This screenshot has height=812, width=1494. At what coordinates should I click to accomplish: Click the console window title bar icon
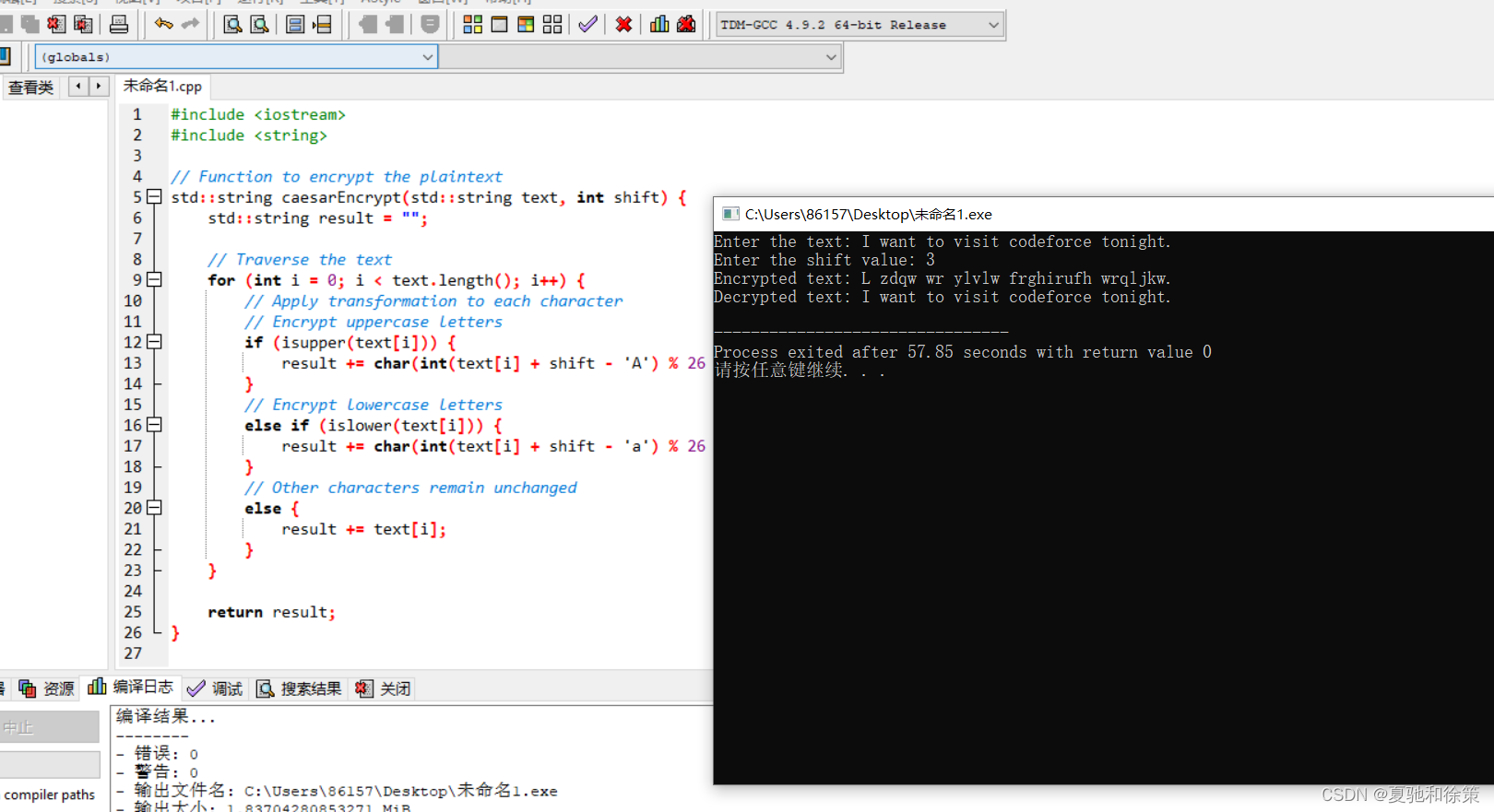click(730, 214)
